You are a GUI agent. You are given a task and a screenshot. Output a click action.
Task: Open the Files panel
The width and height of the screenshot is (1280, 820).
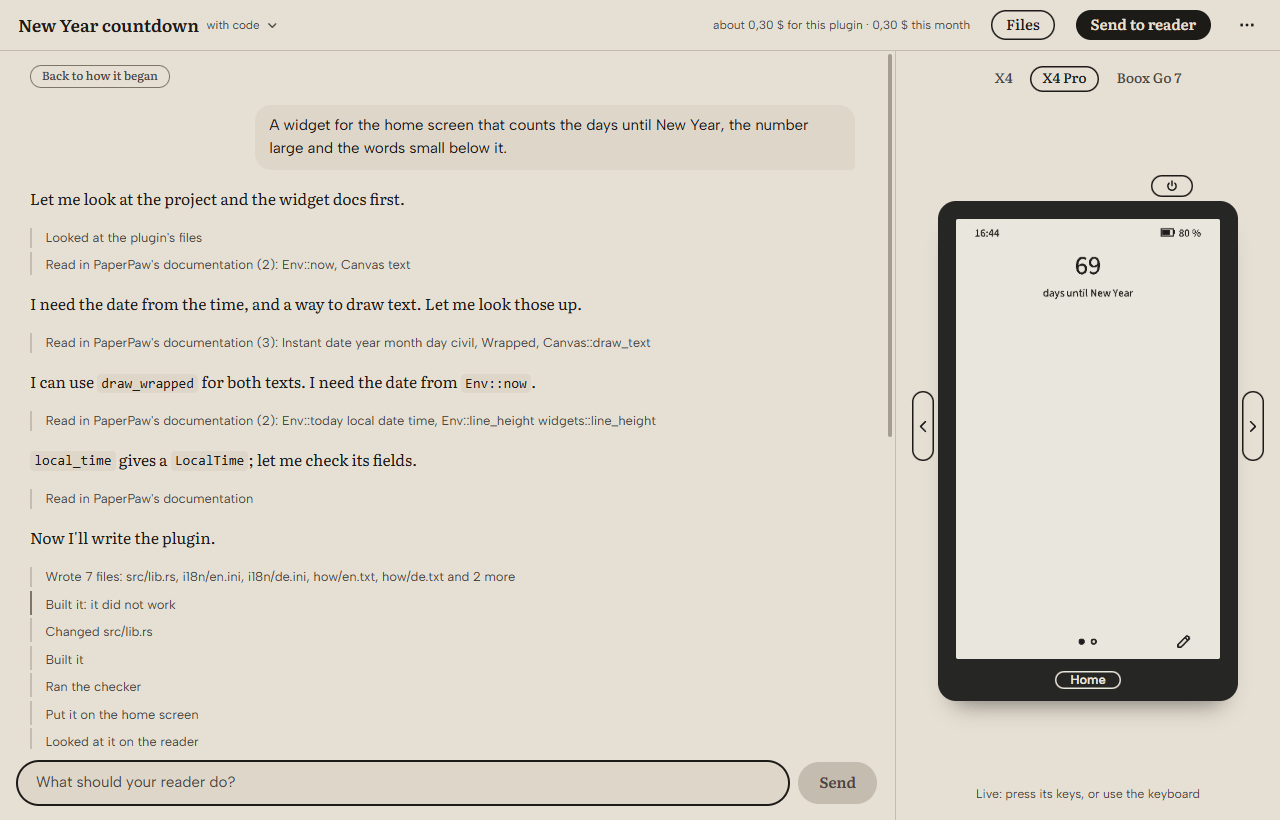click(x=1023, y=25)
